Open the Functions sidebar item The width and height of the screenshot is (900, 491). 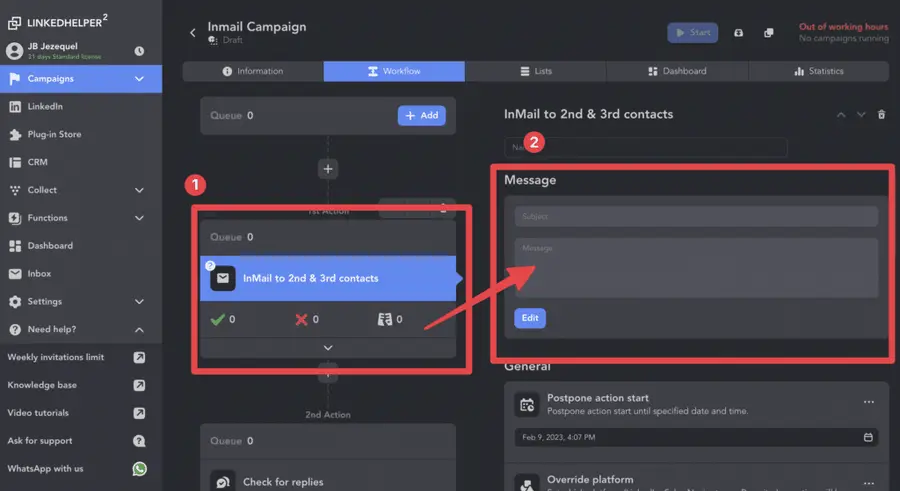tap(81, 218)
